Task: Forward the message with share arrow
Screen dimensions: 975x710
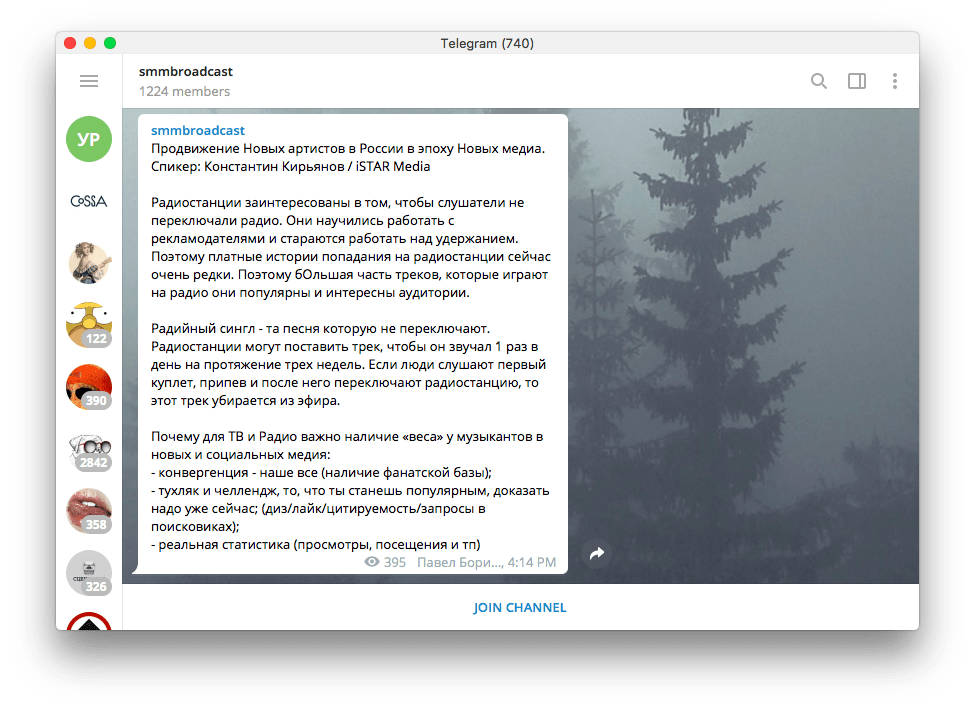Action: pos(597,553)
